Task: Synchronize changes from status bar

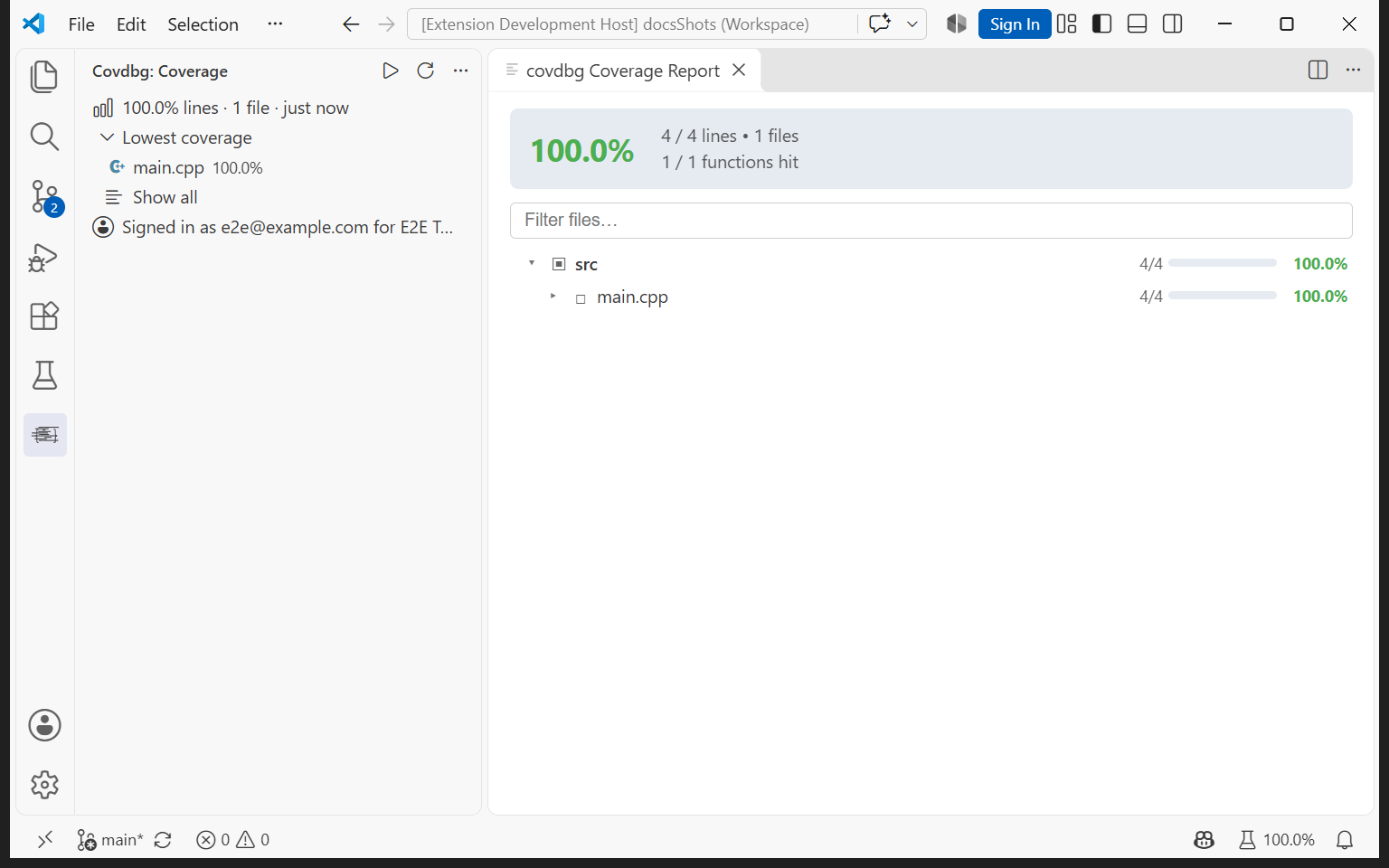Action: (x=163, y=840)
